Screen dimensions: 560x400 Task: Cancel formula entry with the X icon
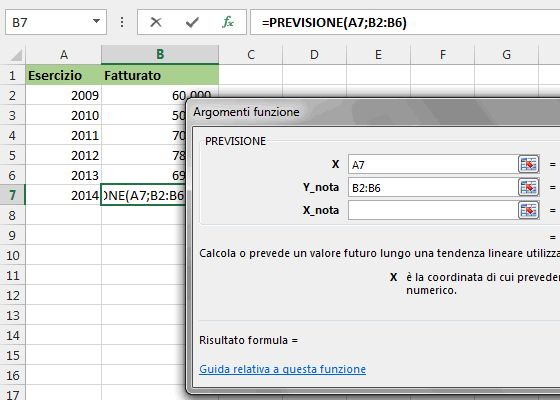[156, 22]
